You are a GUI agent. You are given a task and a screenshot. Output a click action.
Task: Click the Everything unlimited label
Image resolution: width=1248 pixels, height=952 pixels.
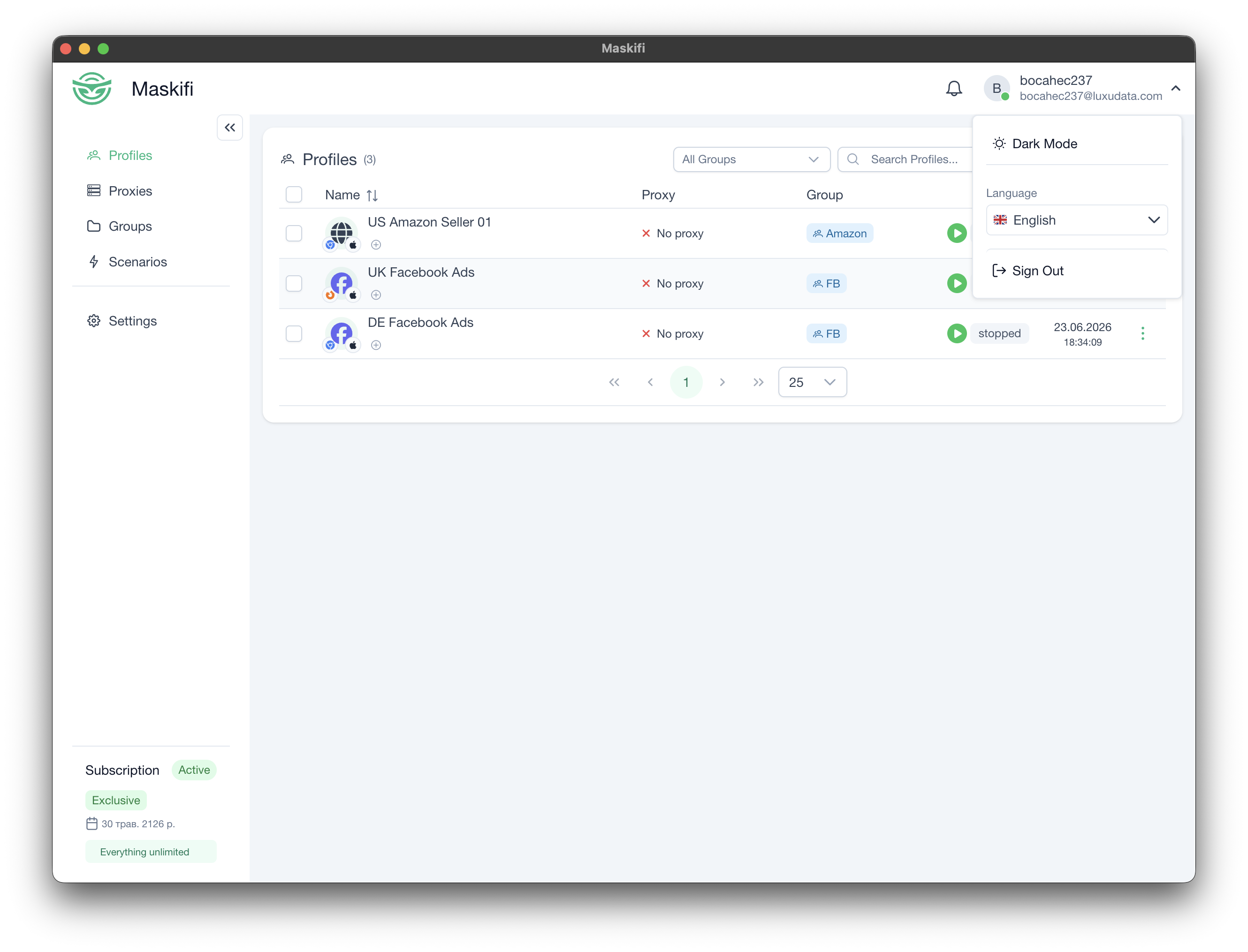click(151, 852)
